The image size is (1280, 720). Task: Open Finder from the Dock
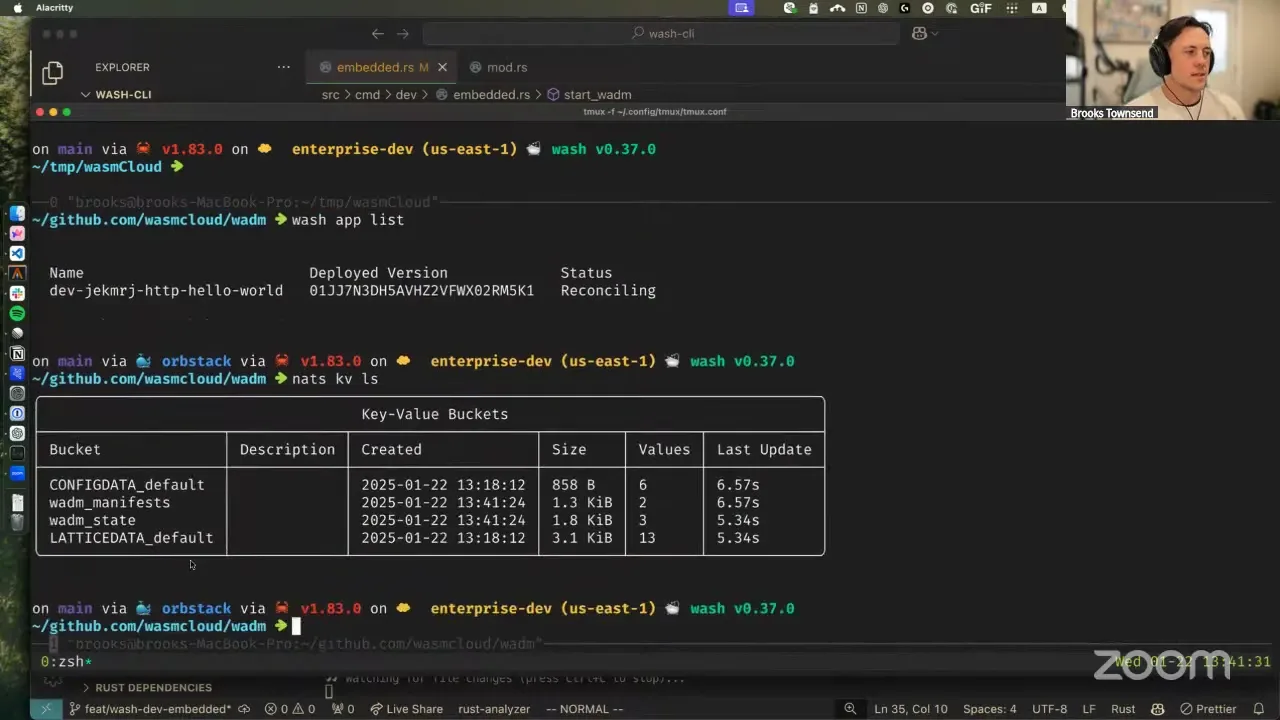point(17,213)
